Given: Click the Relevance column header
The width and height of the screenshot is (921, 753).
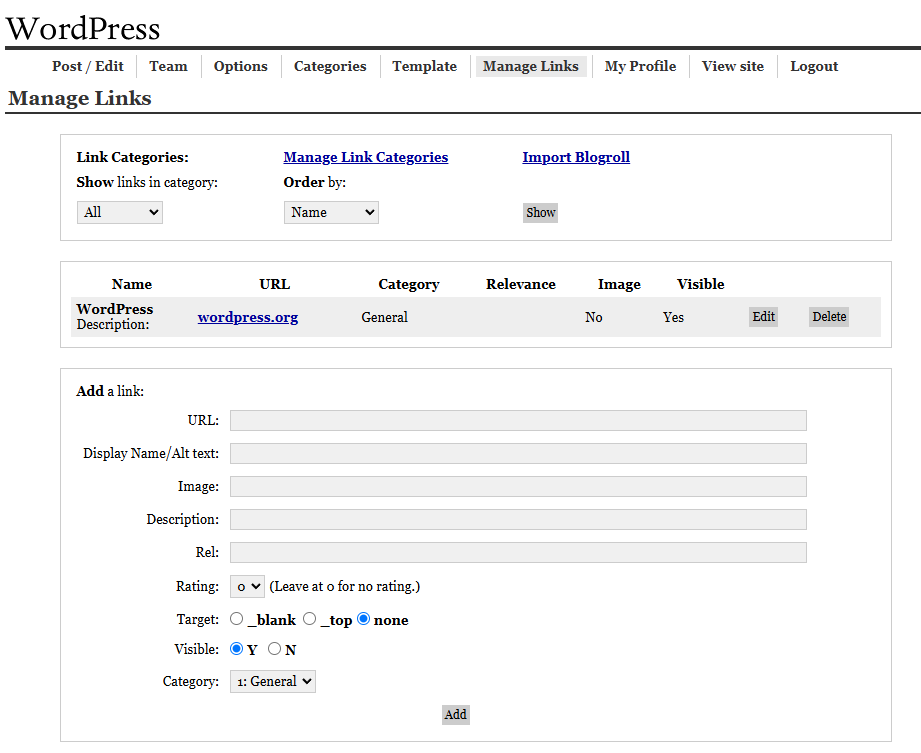Looking at the screenshot, I should pos(521,284).
